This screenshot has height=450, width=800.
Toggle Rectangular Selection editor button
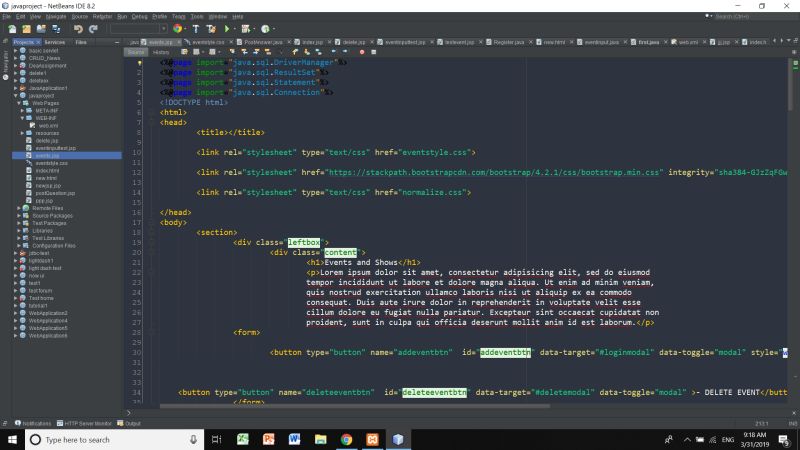tap(281, 52)
